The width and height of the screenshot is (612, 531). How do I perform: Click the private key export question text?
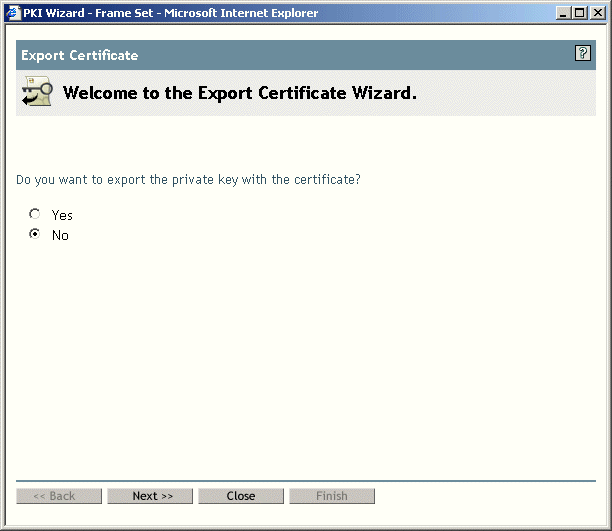pos(188,180)
